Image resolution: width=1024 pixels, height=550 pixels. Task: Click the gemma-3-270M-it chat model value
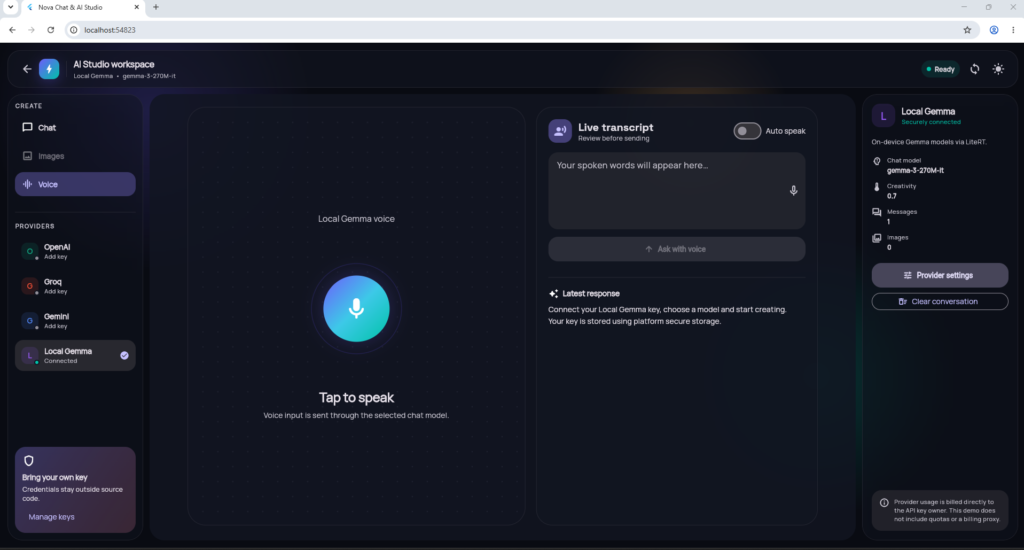coord(915,170)
